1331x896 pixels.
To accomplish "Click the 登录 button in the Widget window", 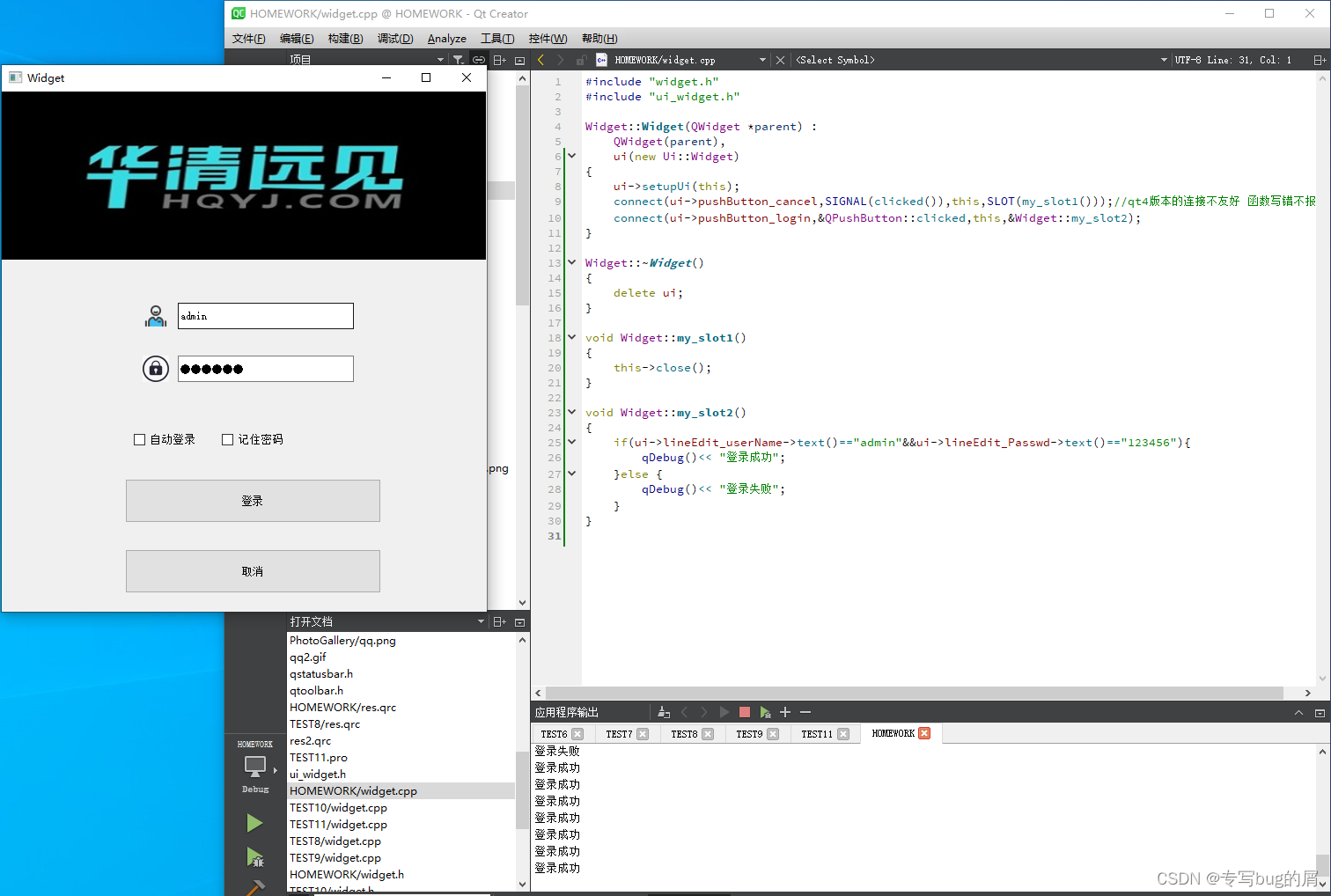I will coord(253,501).
